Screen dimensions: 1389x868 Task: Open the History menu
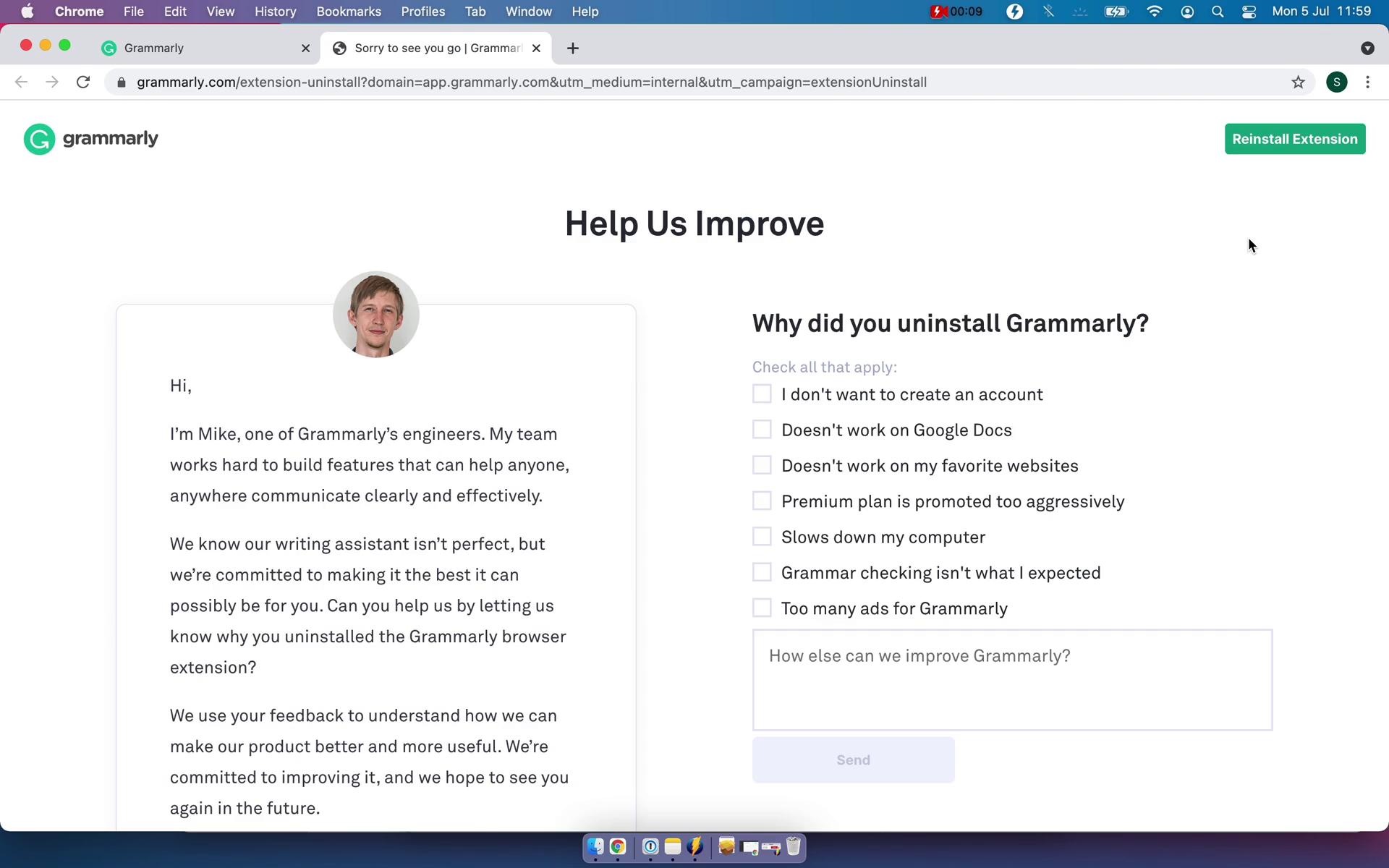(275, 12)
